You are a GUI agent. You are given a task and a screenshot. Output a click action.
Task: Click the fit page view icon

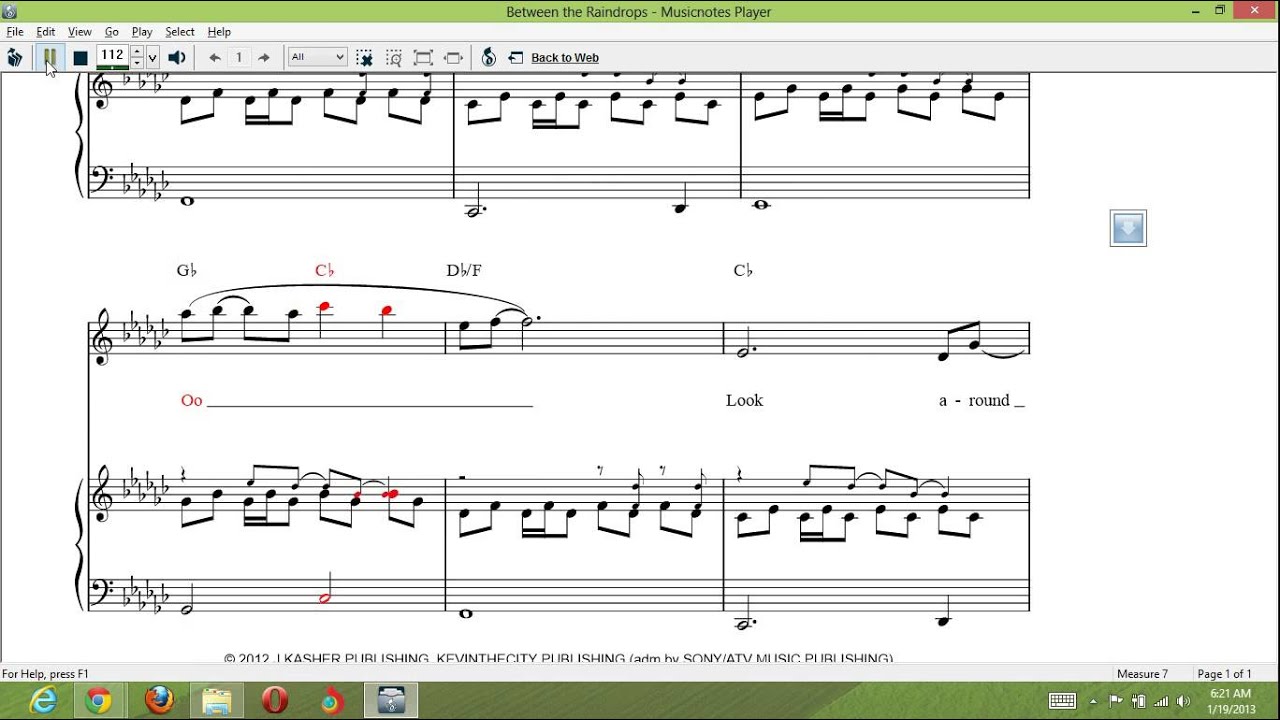[x=423, y=58]
